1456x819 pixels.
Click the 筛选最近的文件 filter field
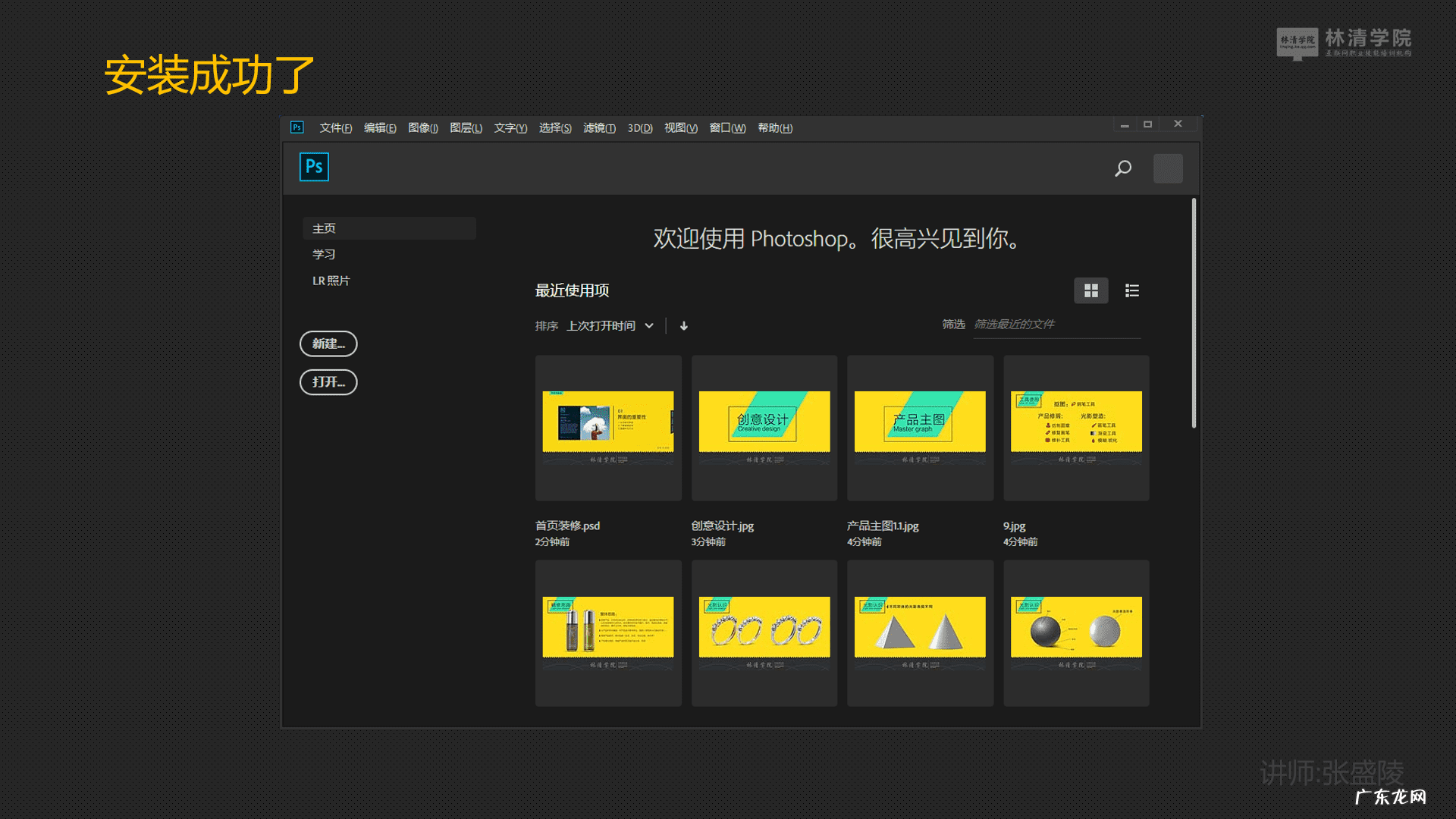click(x=1056, y=325)
